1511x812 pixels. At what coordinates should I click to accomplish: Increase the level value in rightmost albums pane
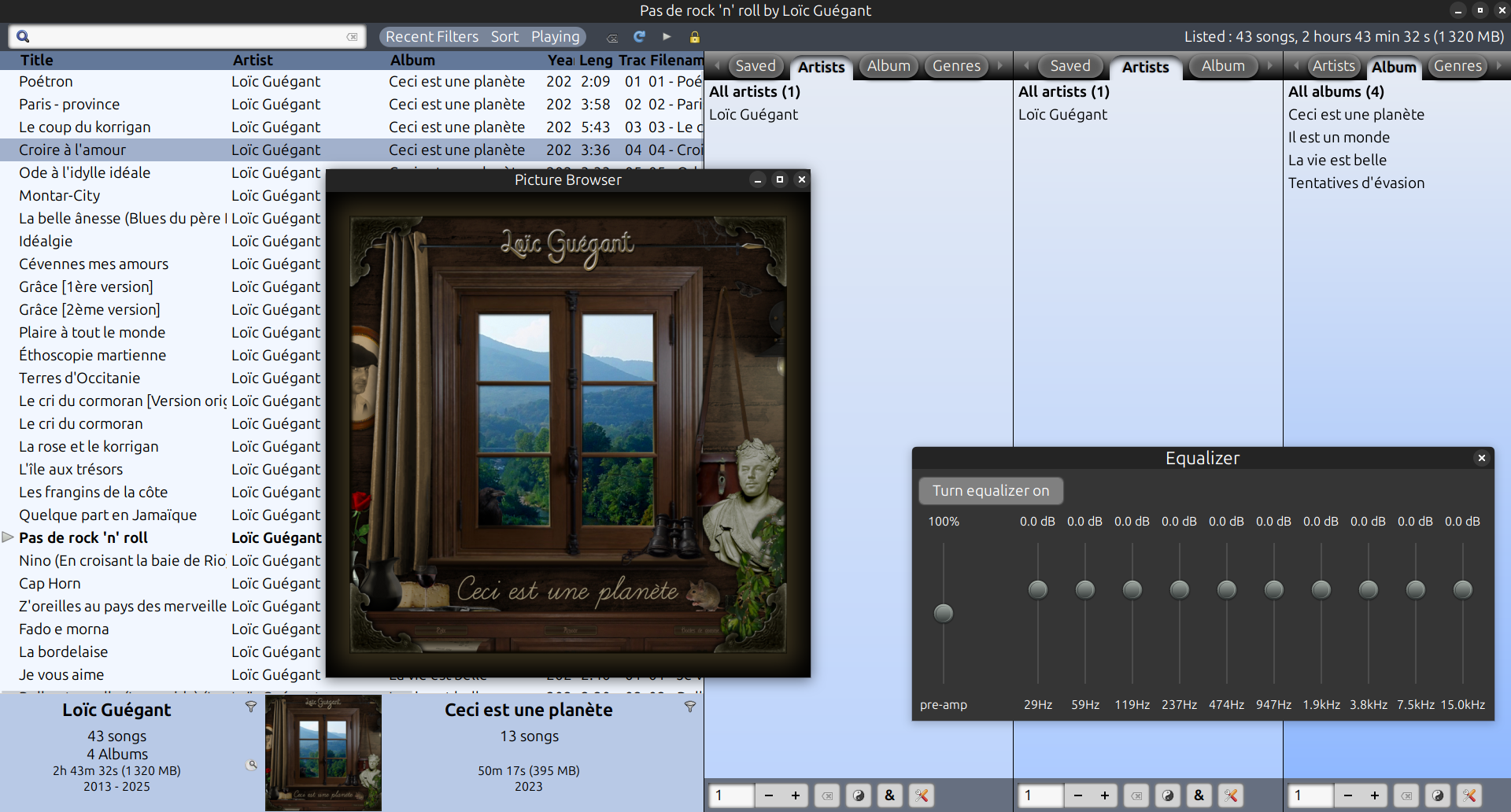tap(1374, 795)
